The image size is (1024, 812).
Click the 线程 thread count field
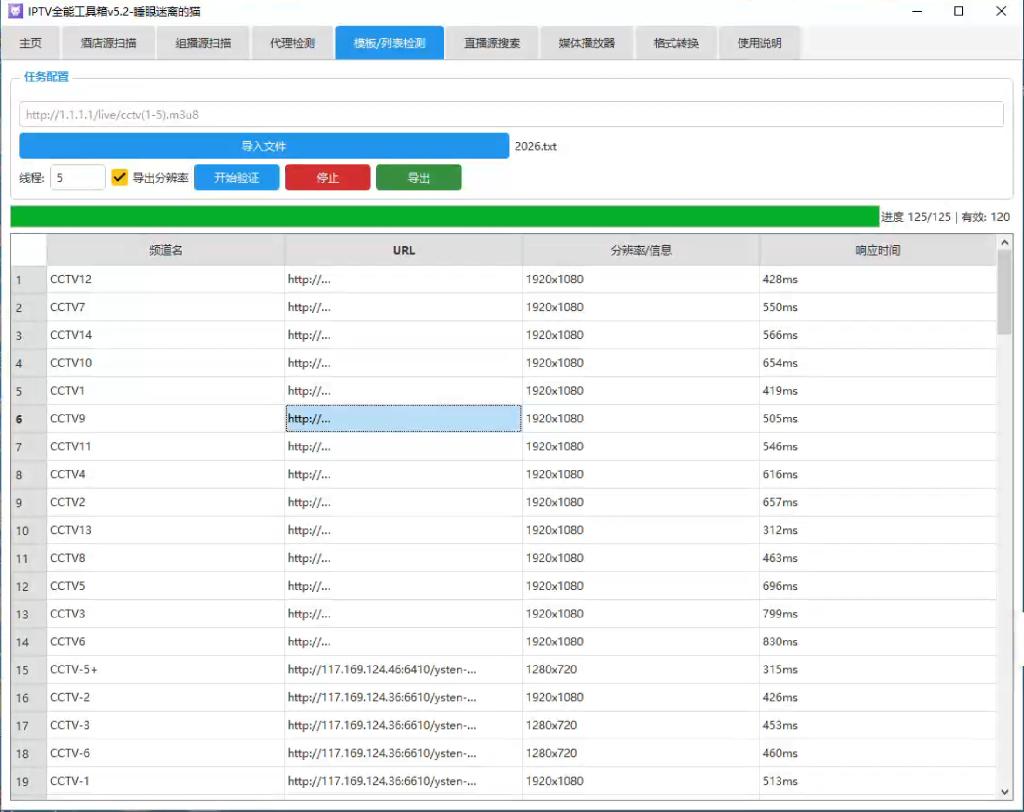pyautogui.click(x=77, y=177)
